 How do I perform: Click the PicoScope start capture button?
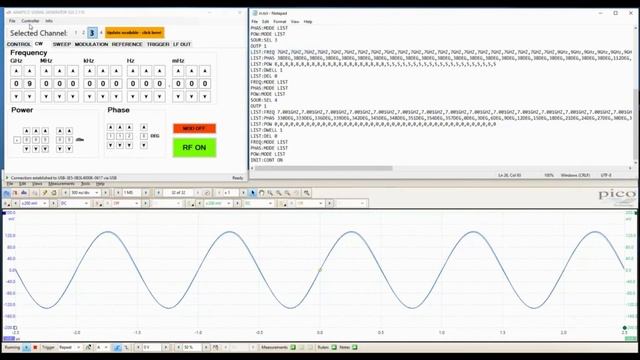coord(26,347)
